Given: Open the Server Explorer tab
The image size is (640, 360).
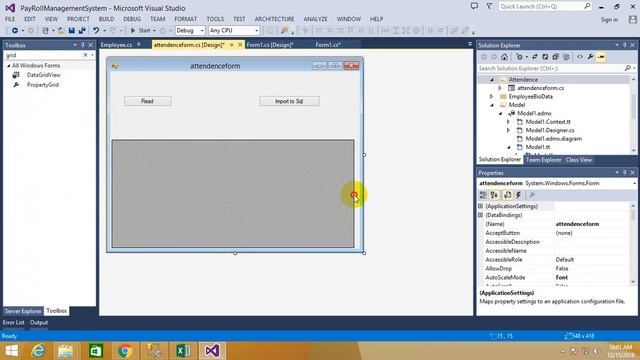Looking at the screenshot, I should coord(23,311).
